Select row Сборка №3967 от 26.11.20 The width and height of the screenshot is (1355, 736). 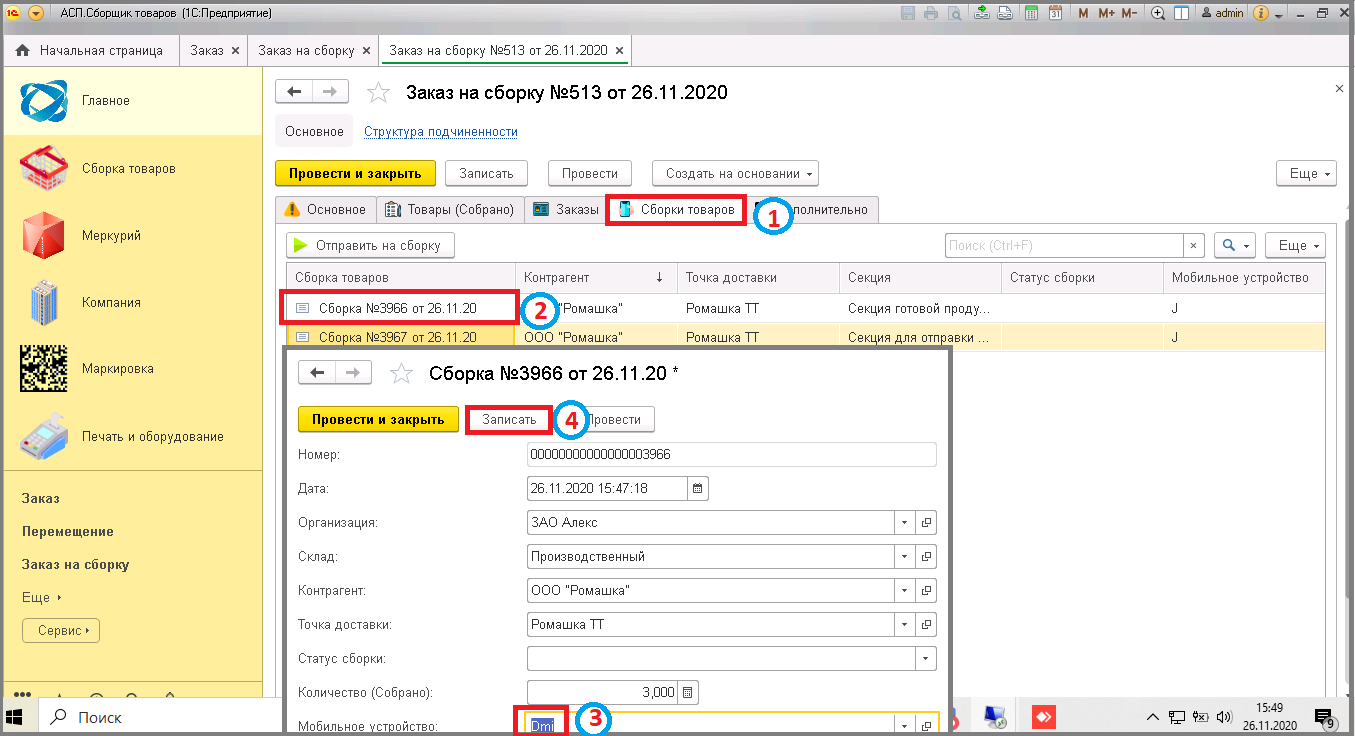coord(805,337)
